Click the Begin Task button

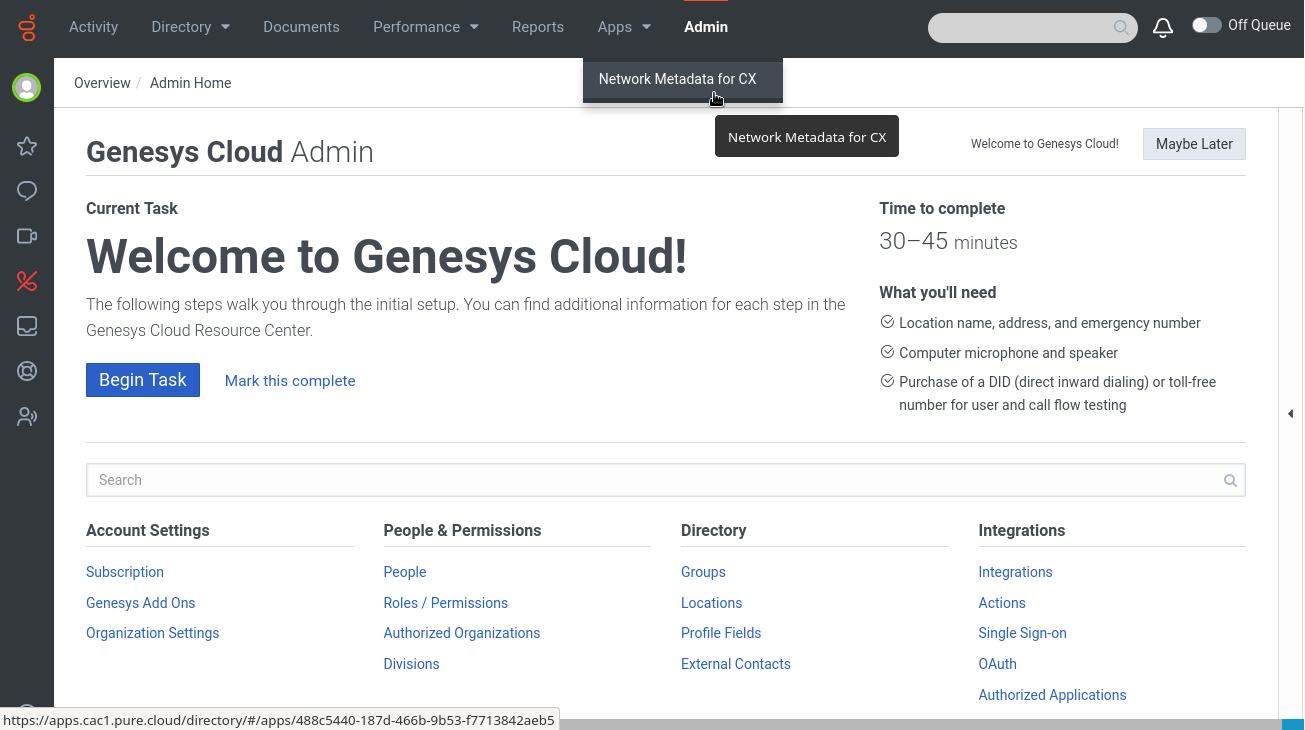tap(143, 380)
